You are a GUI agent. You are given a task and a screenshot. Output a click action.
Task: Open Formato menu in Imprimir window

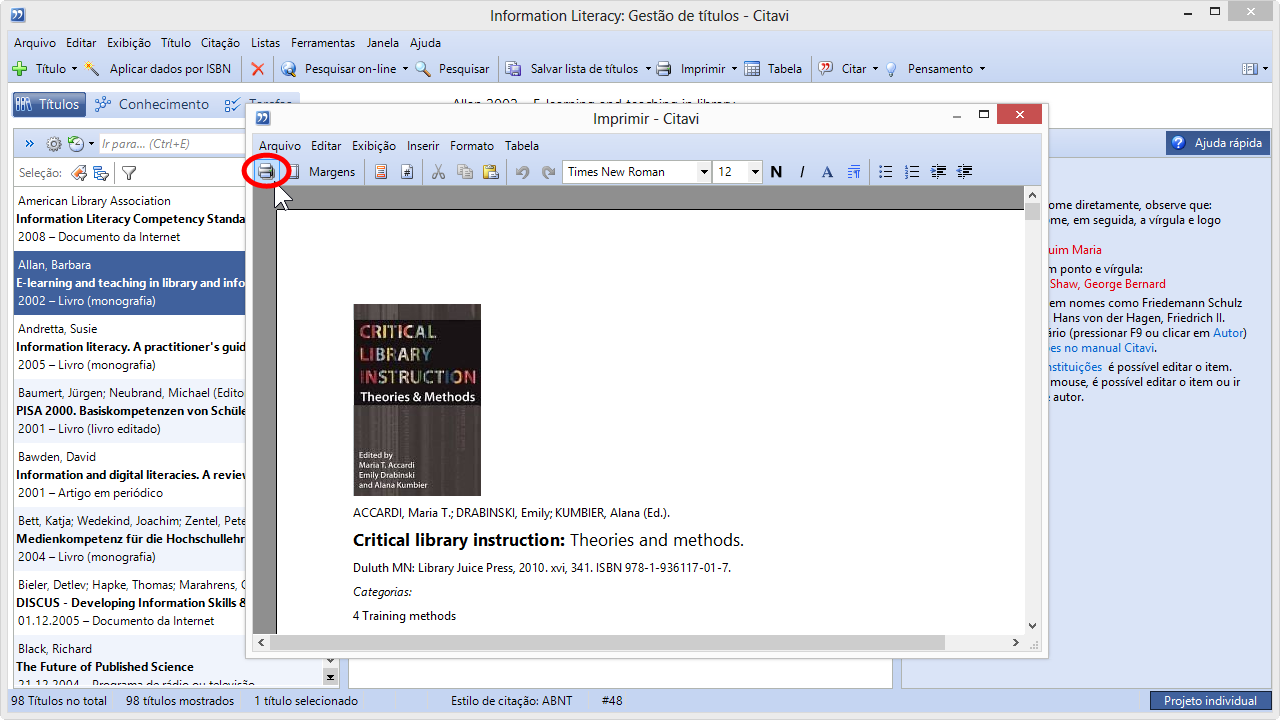[x=472, y=146]
